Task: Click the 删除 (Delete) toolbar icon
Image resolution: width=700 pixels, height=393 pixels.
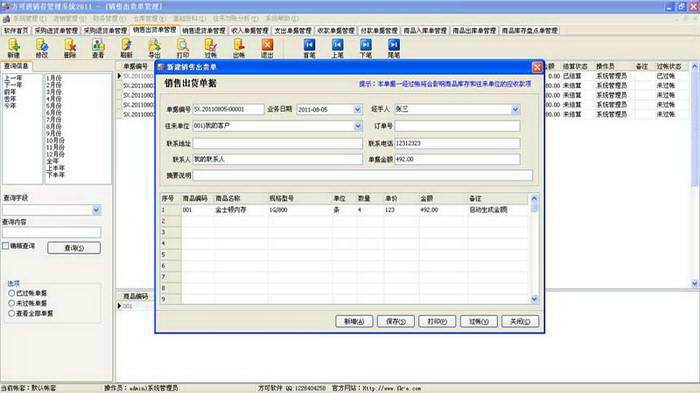Action: click(x=70, y=48)
